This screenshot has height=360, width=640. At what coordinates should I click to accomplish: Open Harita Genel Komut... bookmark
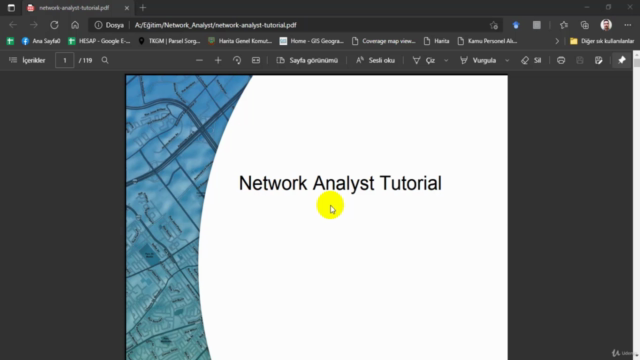240,41
